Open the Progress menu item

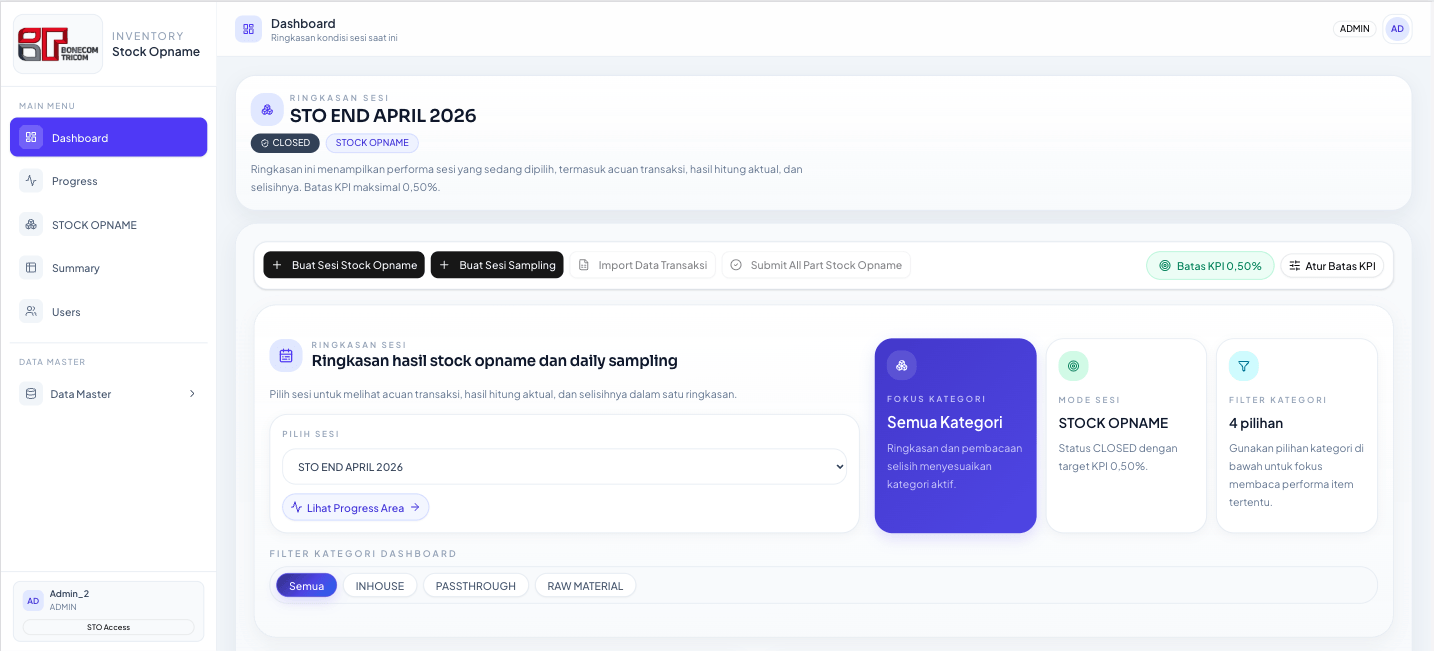point(108,181)
